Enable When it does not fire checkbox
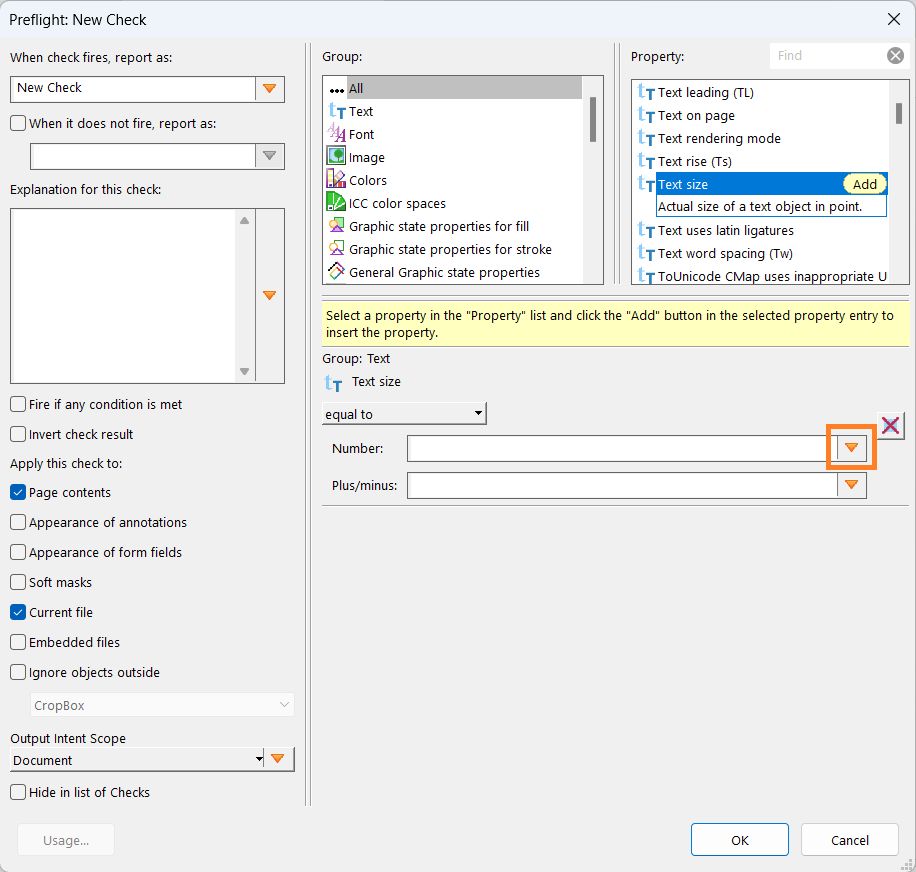 coord(18,123)
